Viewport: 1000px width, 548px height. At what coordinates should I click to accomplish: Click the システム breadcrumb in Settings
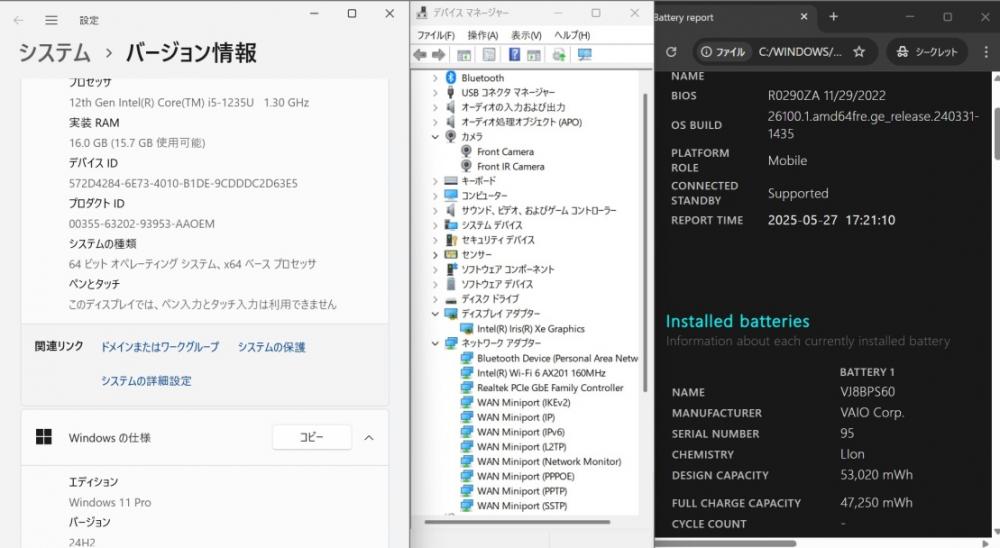(54, 52)
